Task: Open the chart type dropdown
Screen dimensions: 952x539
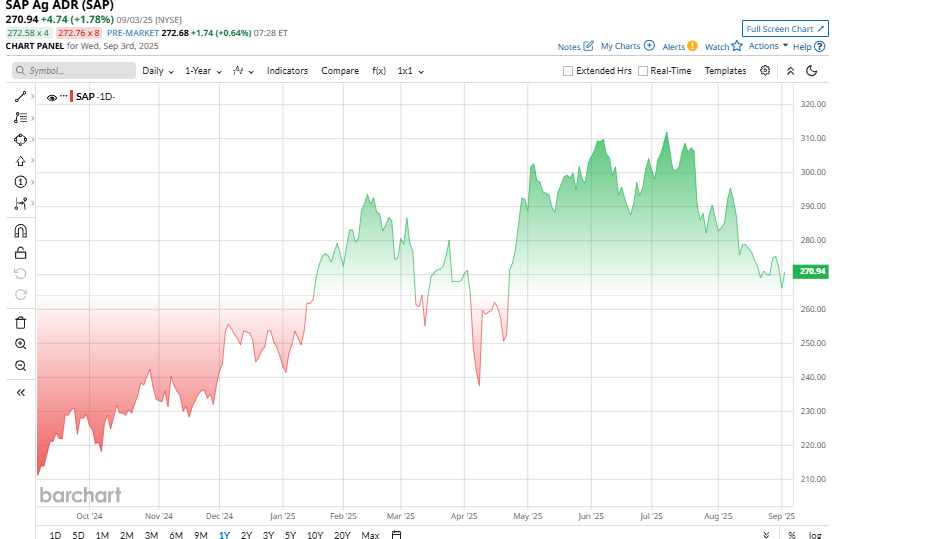Action: click(x=243, y=71)
